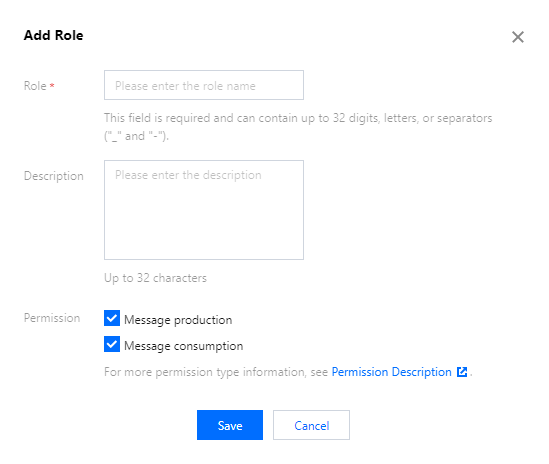The width and height of the screenshot is (549, 464).
Task: Click the Message production label
Action: 178,320
